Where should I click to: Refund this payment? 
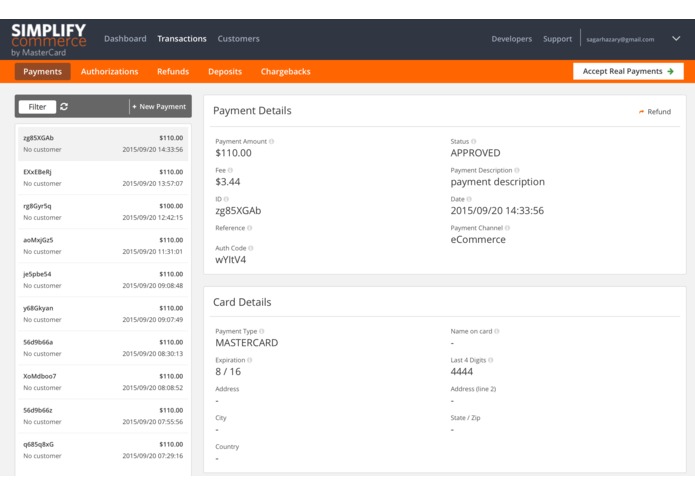[655, 112]
